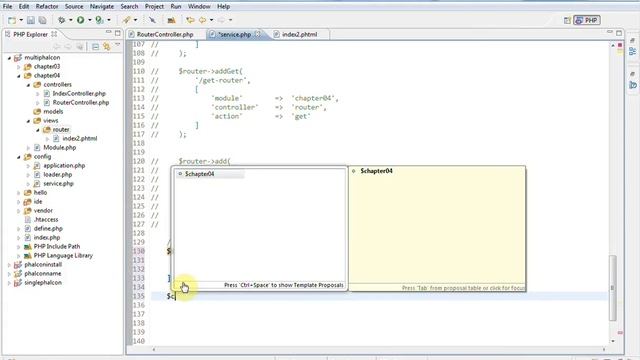
Task: Select RouterController.php in PHP Explorer tree
Action: 80,102
